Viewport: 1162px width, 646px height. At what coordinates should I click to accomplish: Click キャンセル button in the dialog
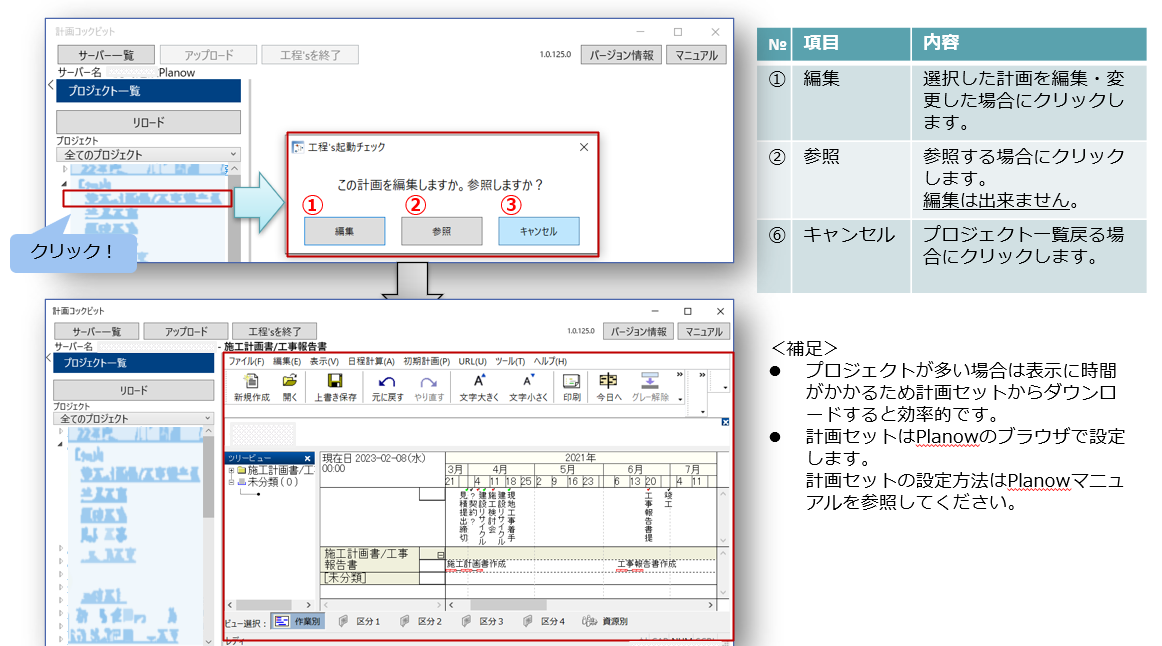point(539,231)
